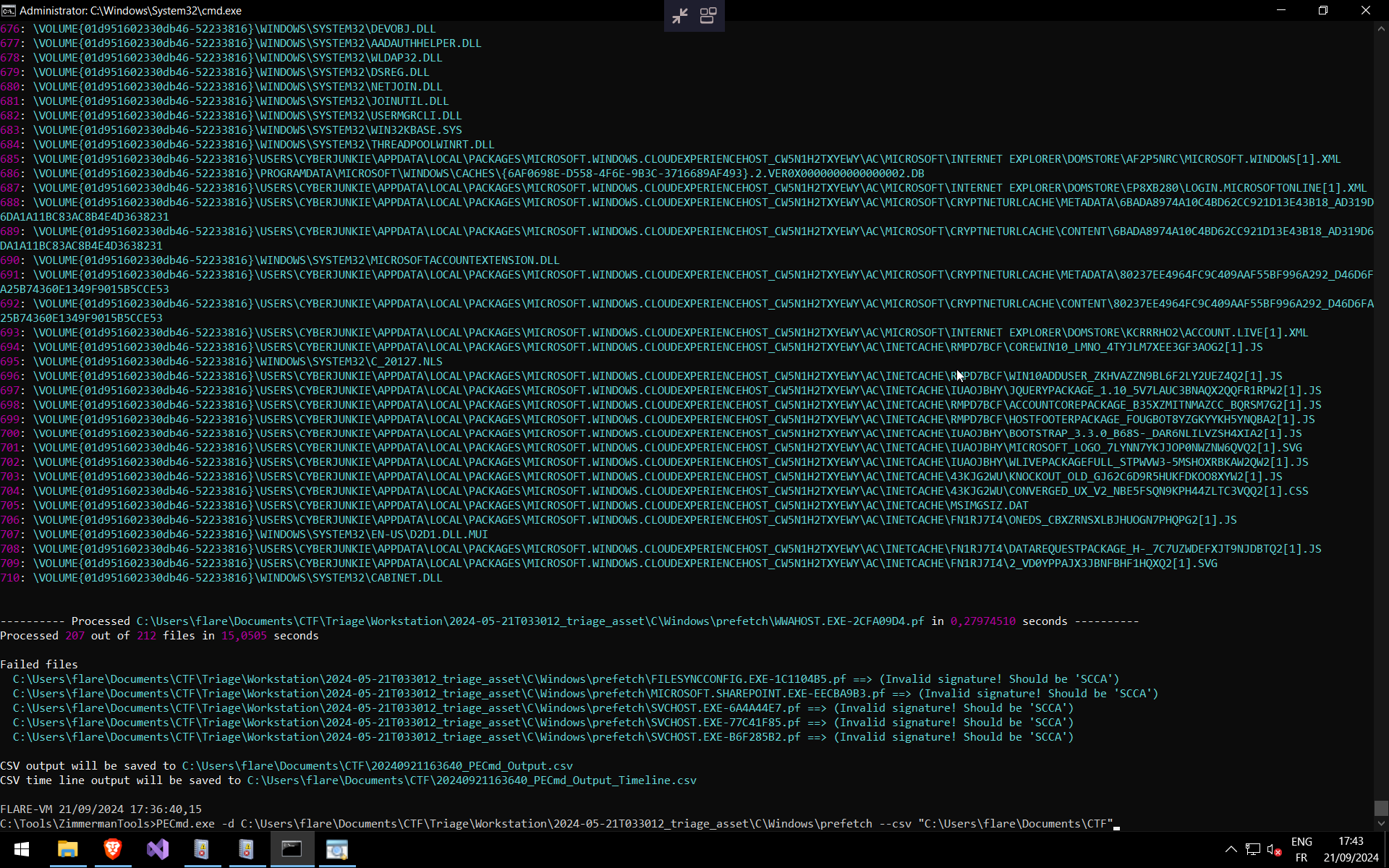Open the log viewer icon beside Visual Studio
The image size is (1389, 868).
coord(202,849)
